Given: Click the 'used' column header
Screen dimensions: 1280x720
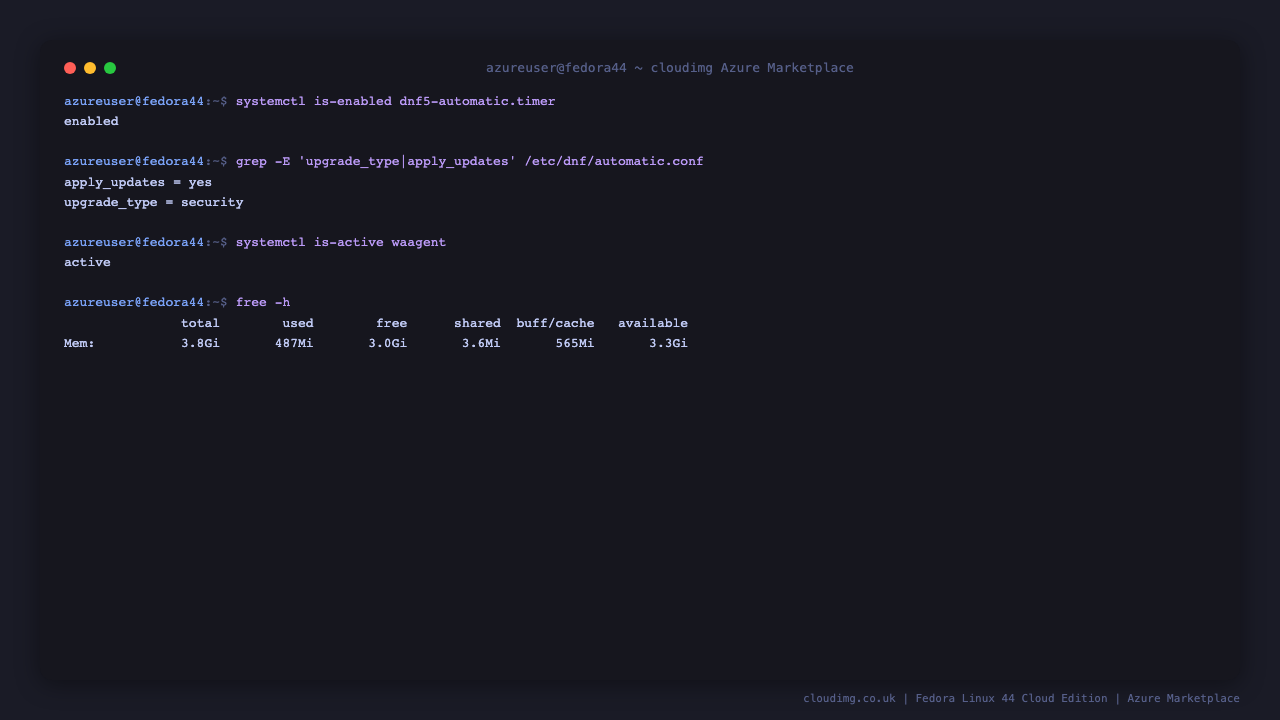Looking at the screenshot, I should tap(298, 323).
